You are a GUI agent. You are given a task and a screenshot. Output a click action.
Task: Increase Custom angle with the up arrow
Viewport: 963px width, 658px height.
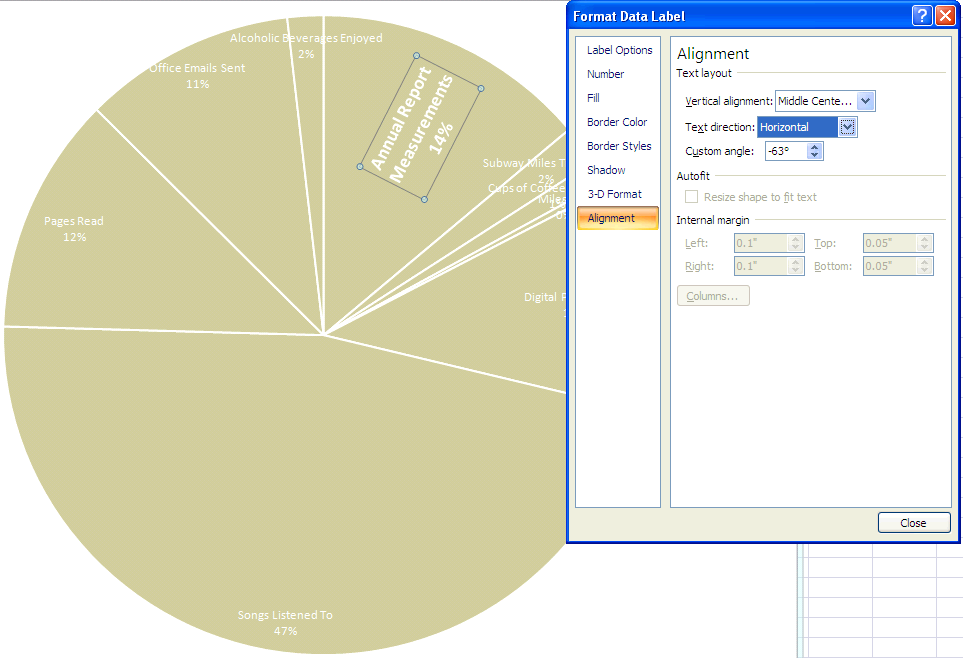point(815,147)
